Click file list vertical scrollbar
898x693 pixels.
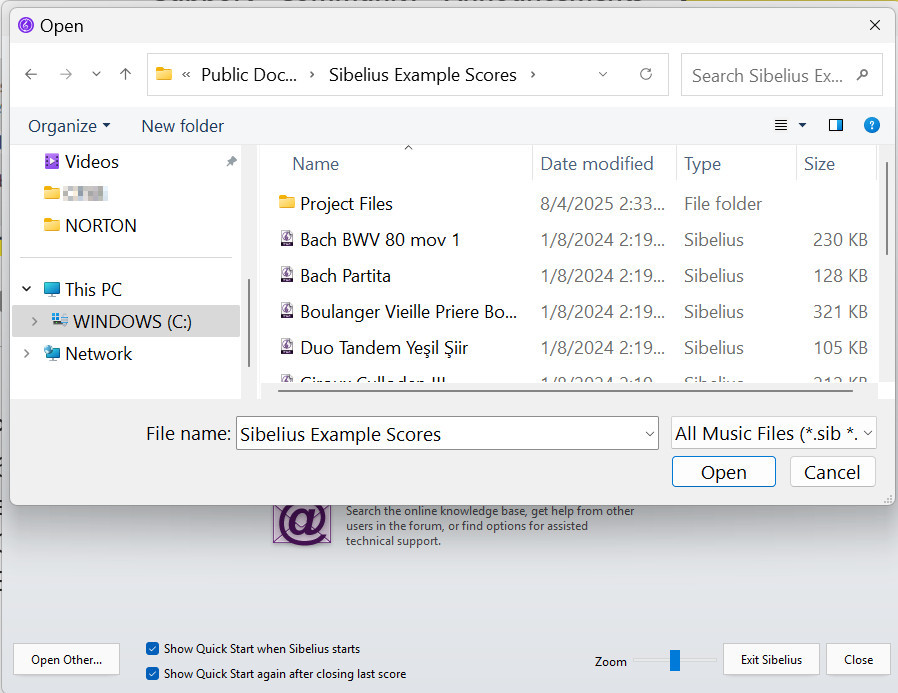coord(887,209)
